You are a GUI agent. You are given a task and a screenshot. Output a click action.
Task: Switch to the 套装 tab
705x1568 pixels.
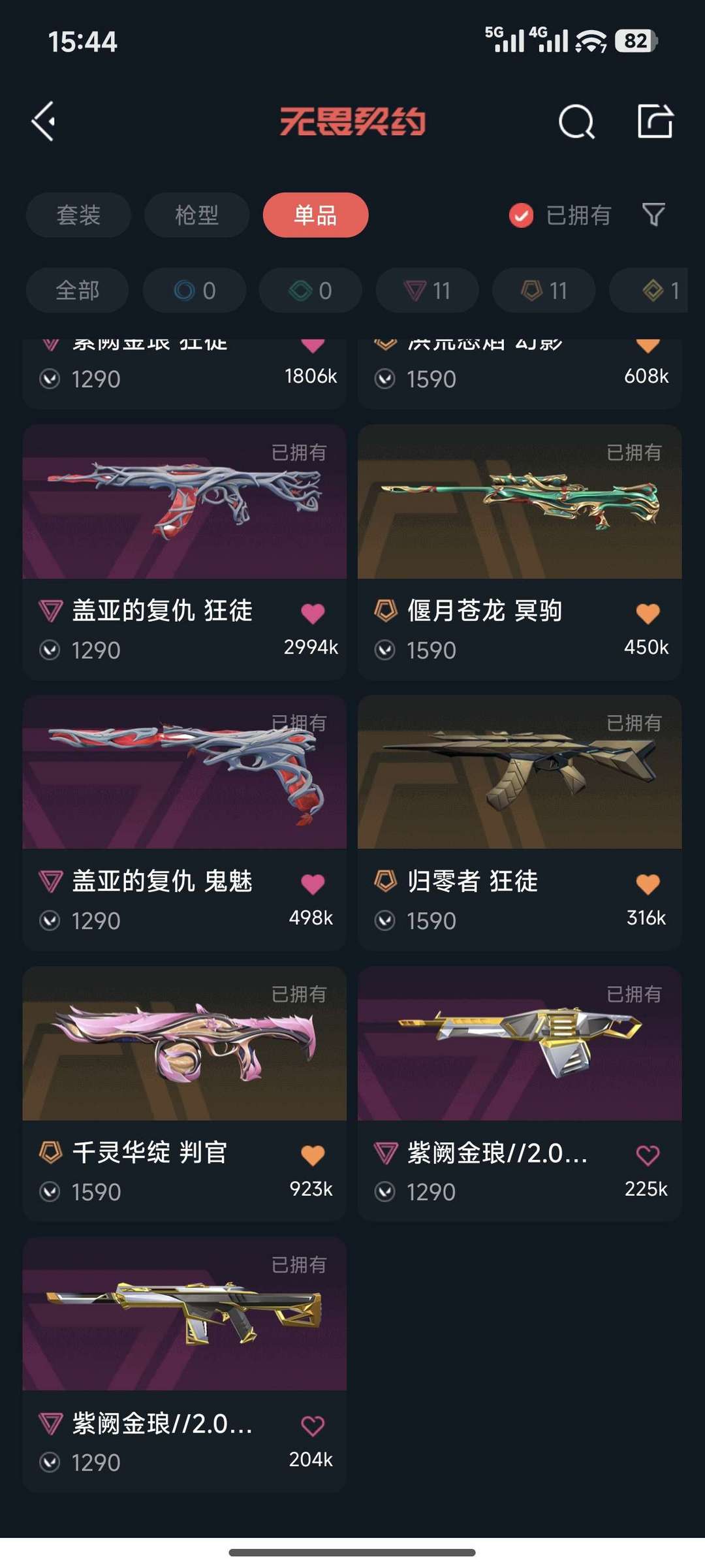pyautogui.click(x=78, y=215)
